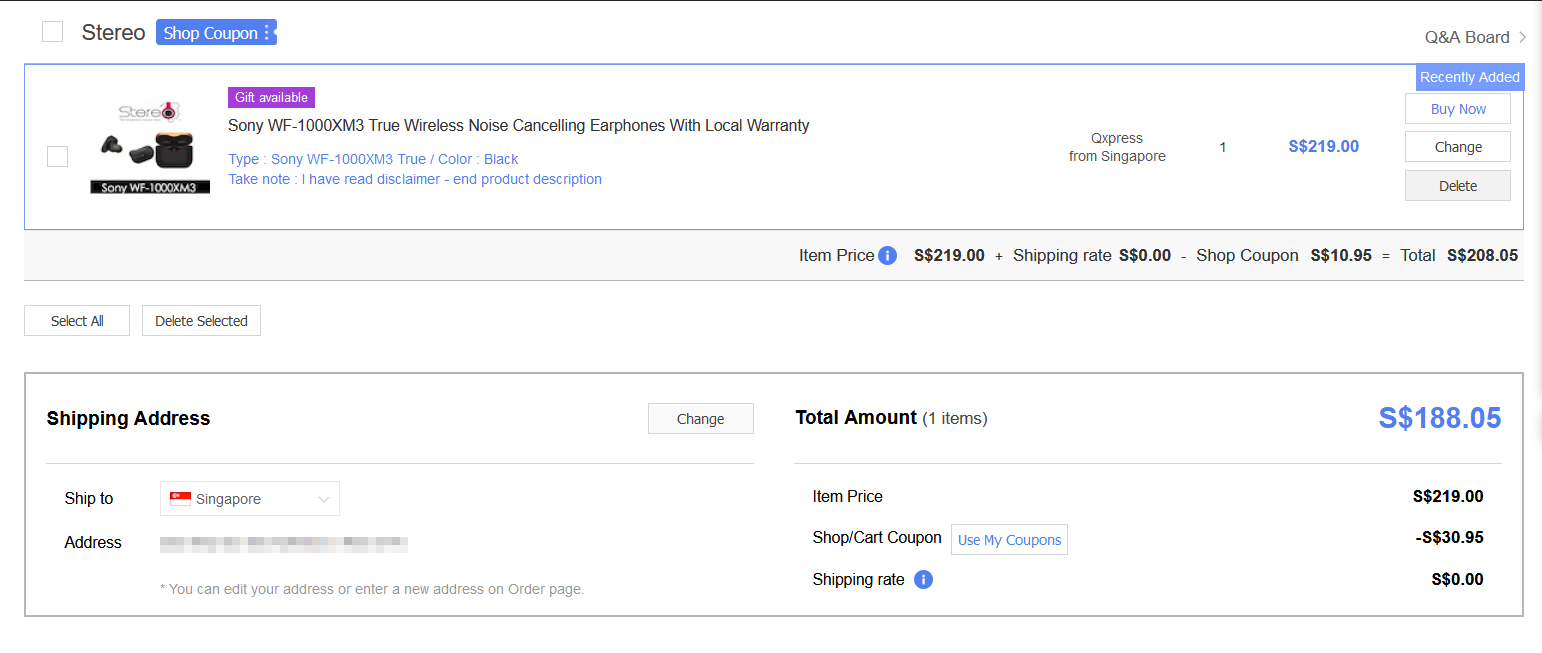Screen dimensions: 1542x653
Task: Click the type and color option text
Action: tap(373, 159)
